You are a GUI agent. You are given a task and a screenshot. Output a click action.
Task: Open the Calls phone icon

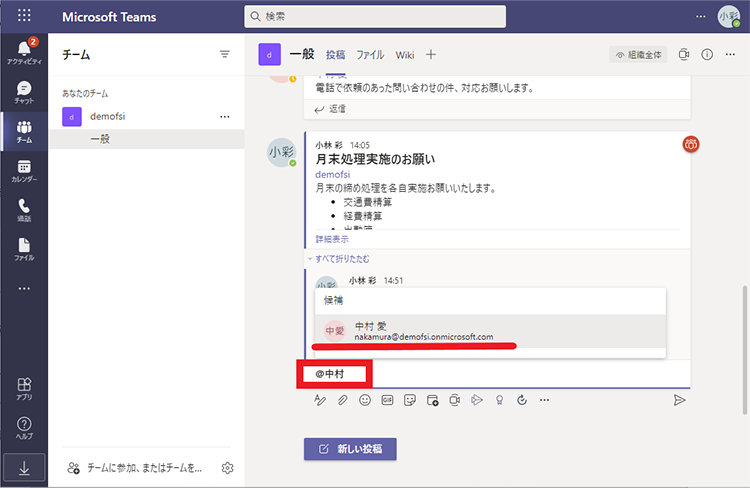24,210
